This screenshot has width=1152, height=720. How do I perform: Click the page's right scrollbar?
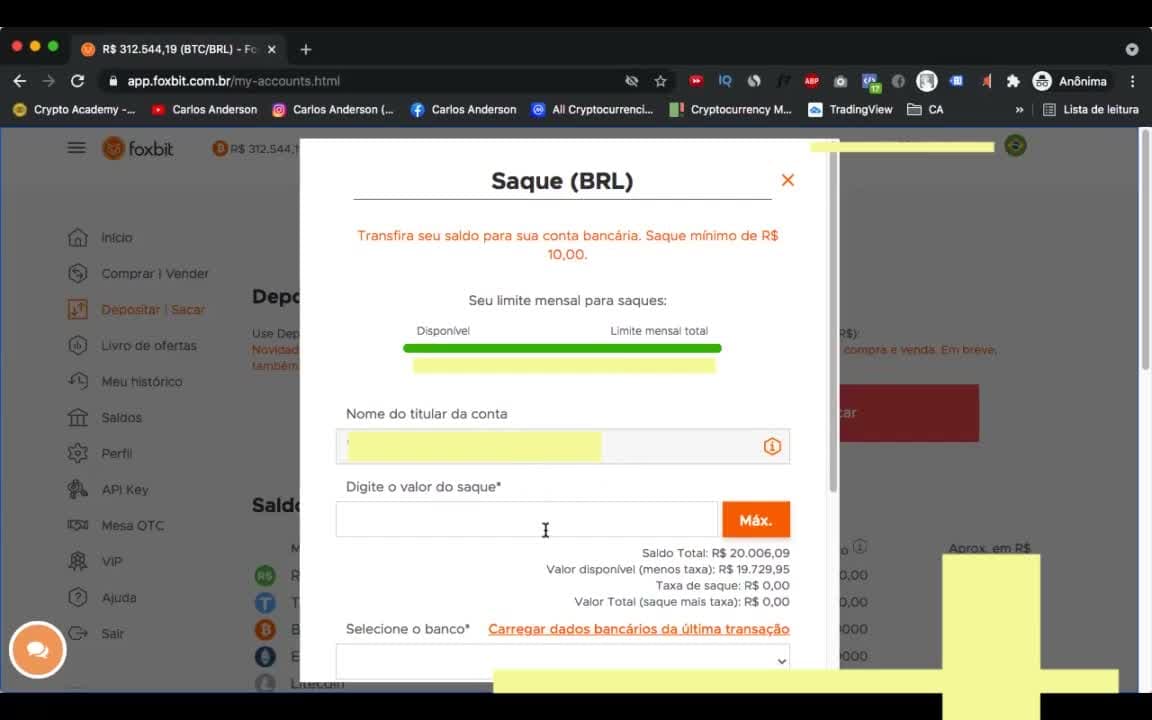[1145, 250]
